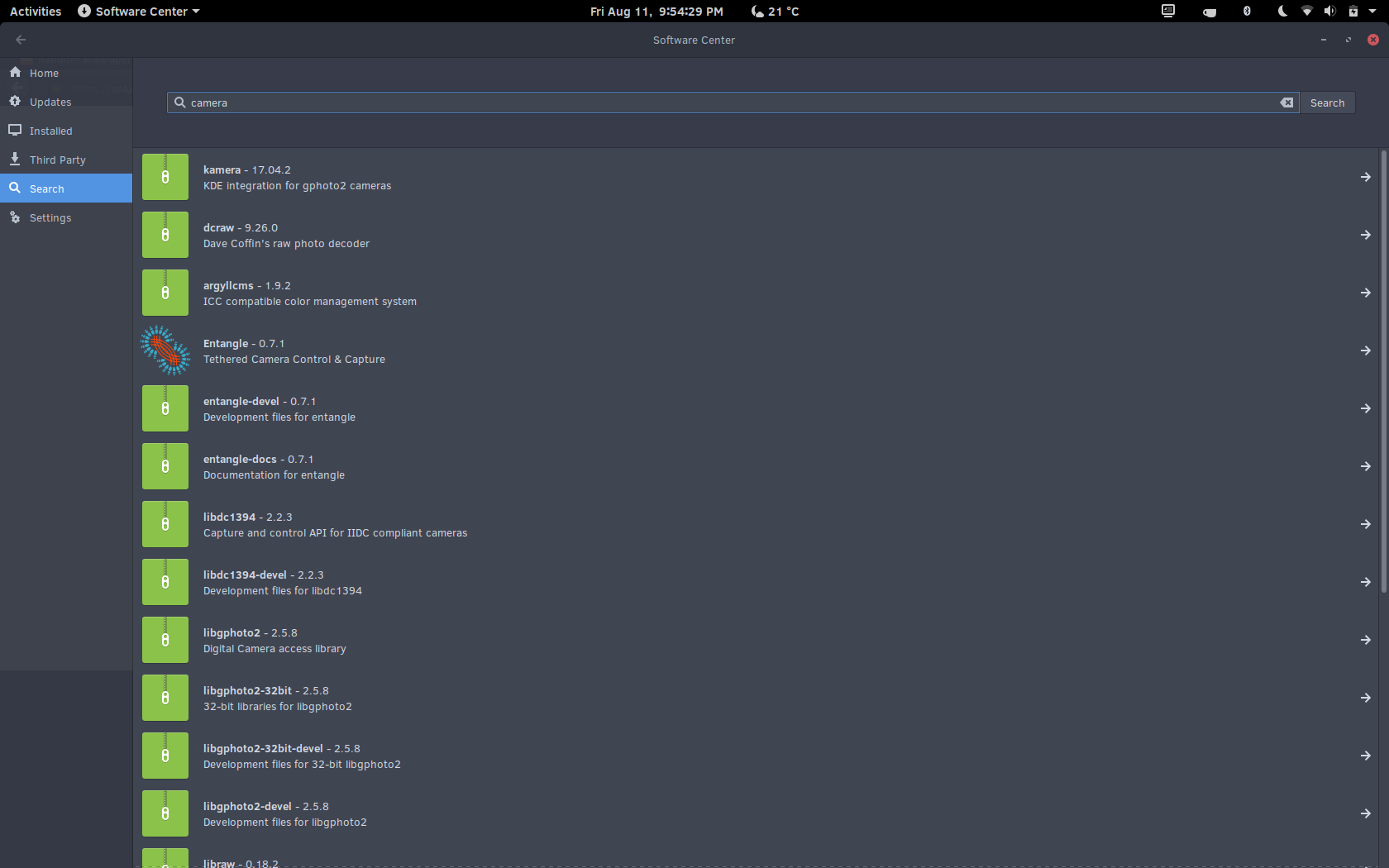Image resolution: width=1389 pixels, height=868 pixels.
Task: Open libgphoto2 details via its arrow
Action: [1366, 640]
